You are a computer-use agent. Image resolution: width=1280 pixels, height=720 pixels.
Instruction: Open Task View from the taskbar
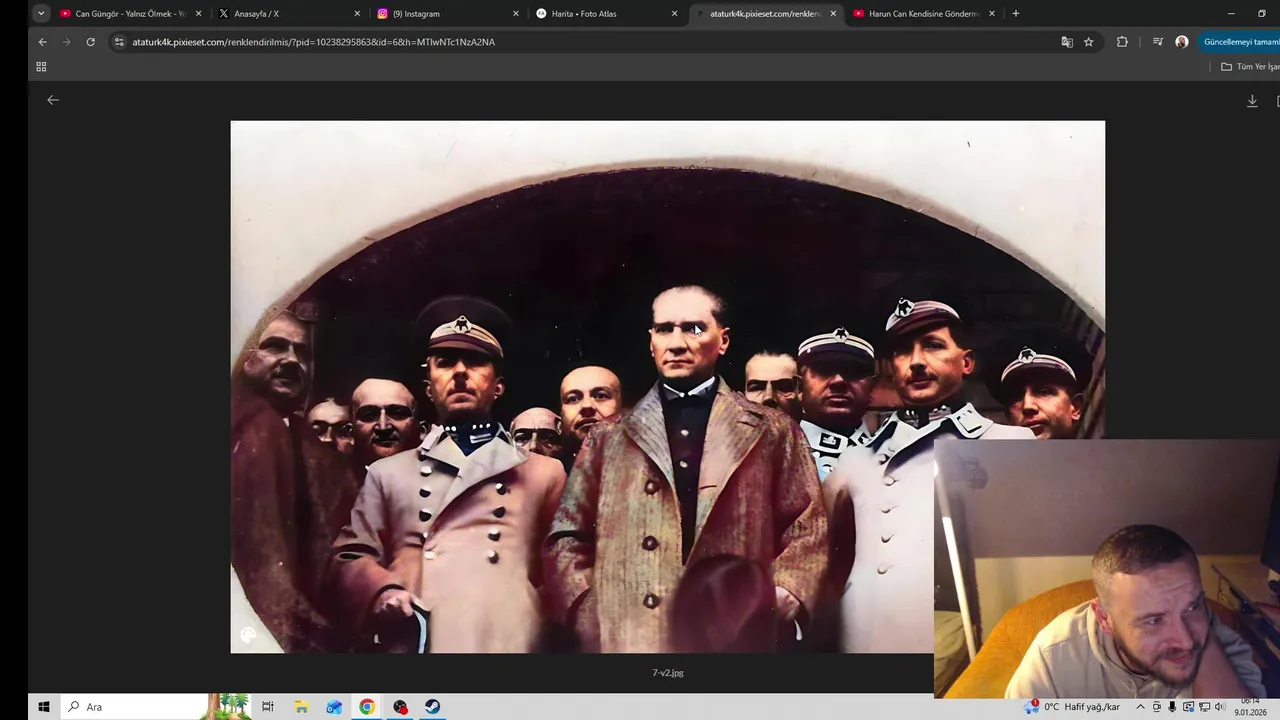click(268, 707)
